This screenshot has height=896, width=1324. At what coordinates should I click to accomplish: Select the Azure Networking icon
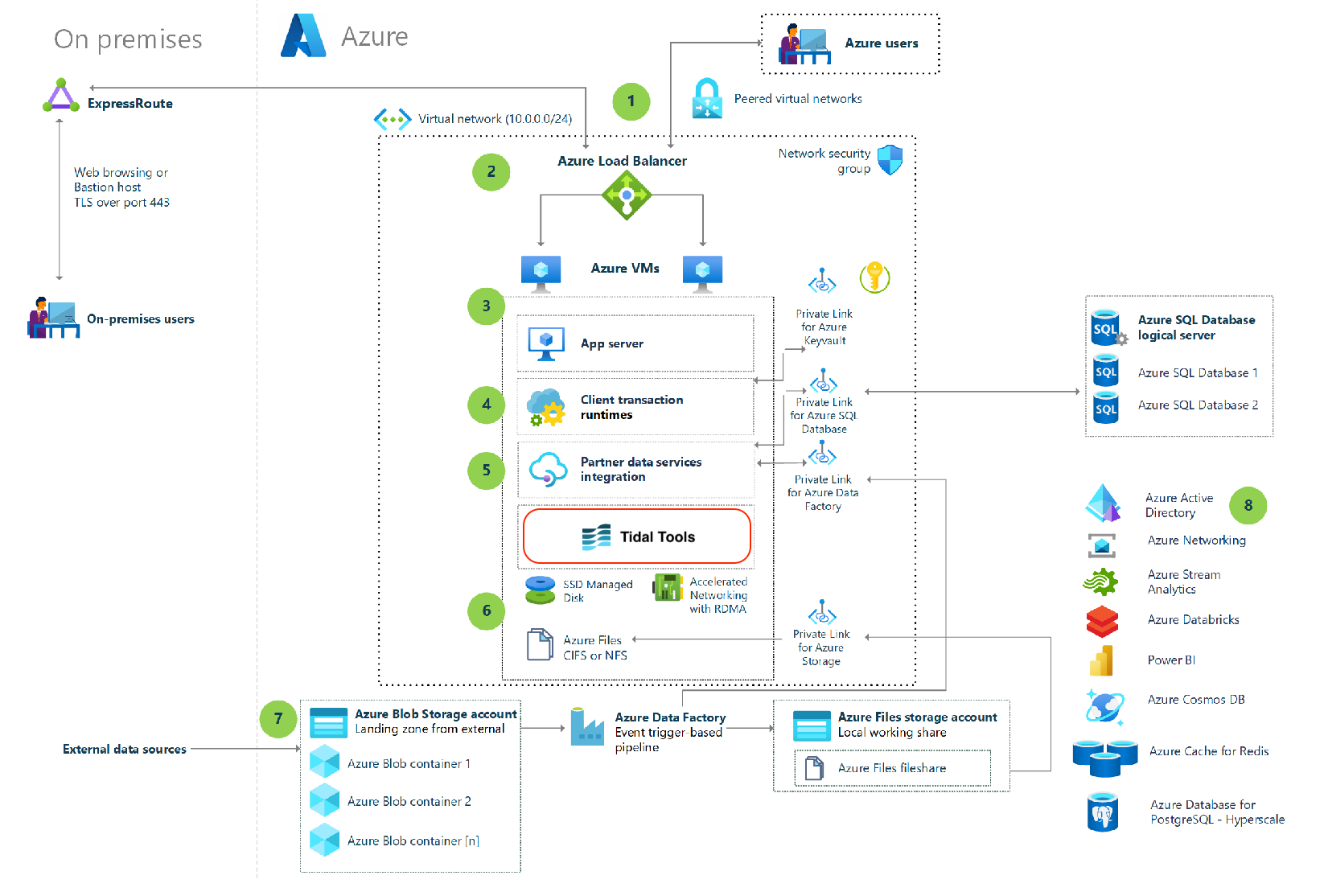1102,545
